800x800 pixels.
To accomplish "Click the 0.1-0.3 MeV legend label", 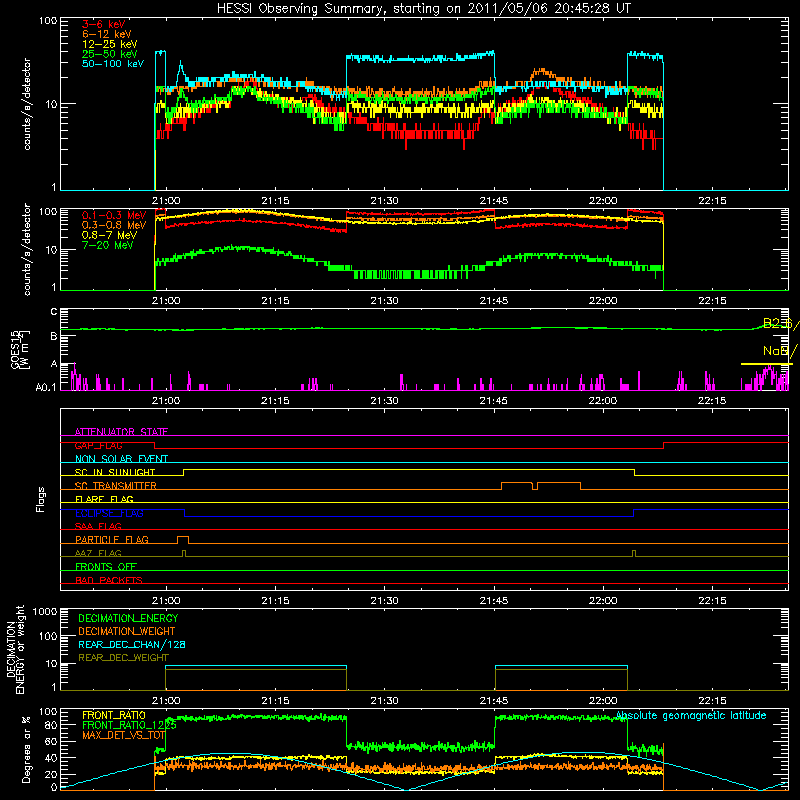I will (x=114, y=215).
